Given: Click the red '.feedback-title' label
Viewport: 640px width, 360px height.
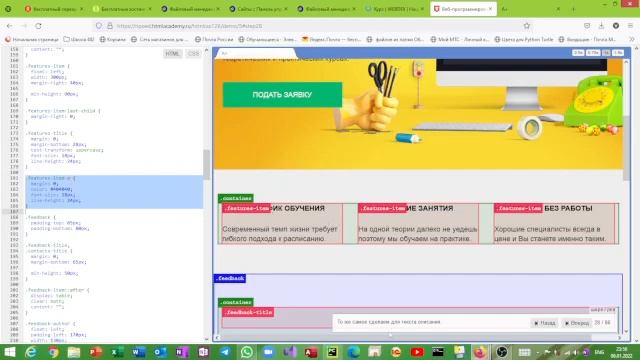Looking at the screenshot, I should click(248, 312).
